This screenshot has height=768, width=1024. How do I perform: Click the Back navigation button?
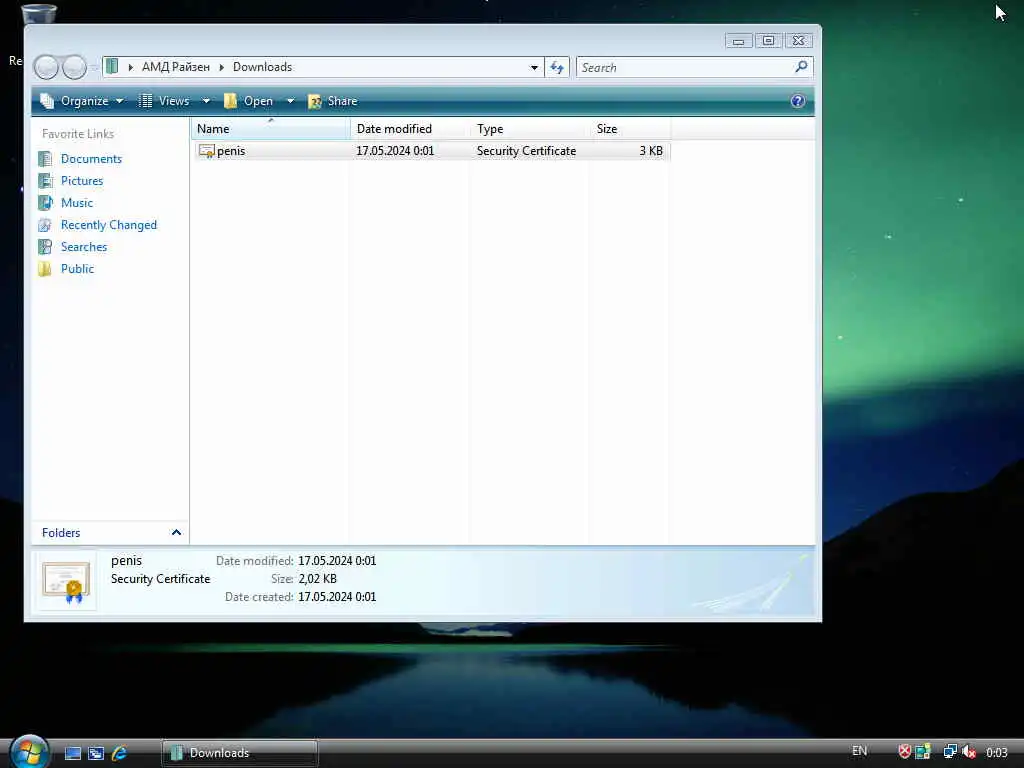tap(46, 67)
